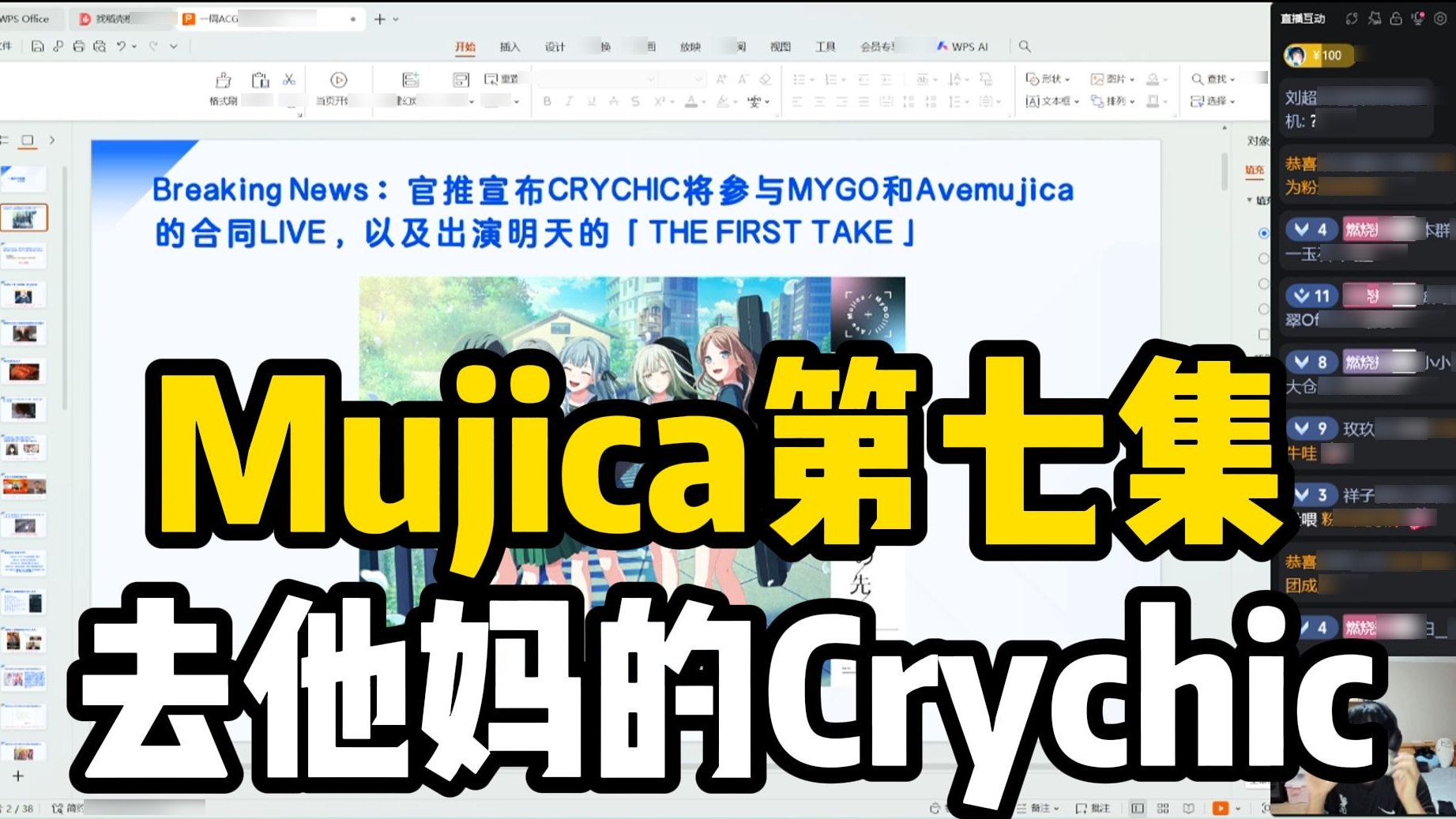This screenshot has height=819, width=1456.
Task: Open the Shapes (形状) dropdown
Action: [1048, 79]
